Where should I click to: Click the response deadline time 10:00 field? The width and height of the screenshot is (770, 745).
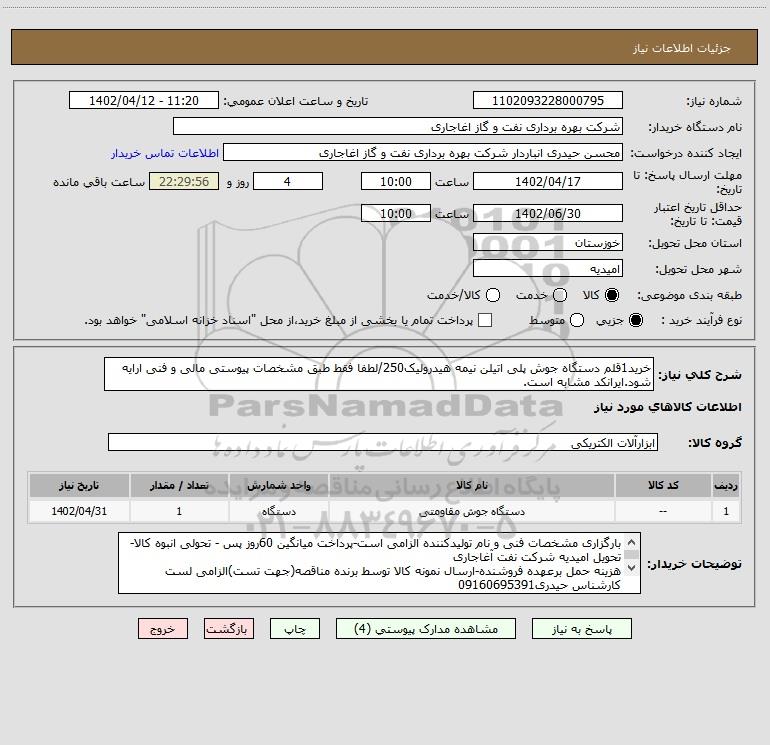coord(396,181)
